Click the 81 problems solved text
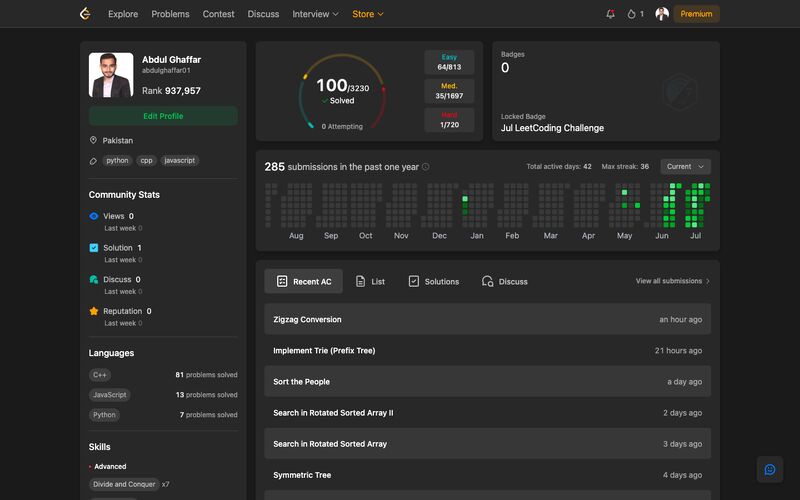Screen dimensions: 800x500 (x=206, y=375)
